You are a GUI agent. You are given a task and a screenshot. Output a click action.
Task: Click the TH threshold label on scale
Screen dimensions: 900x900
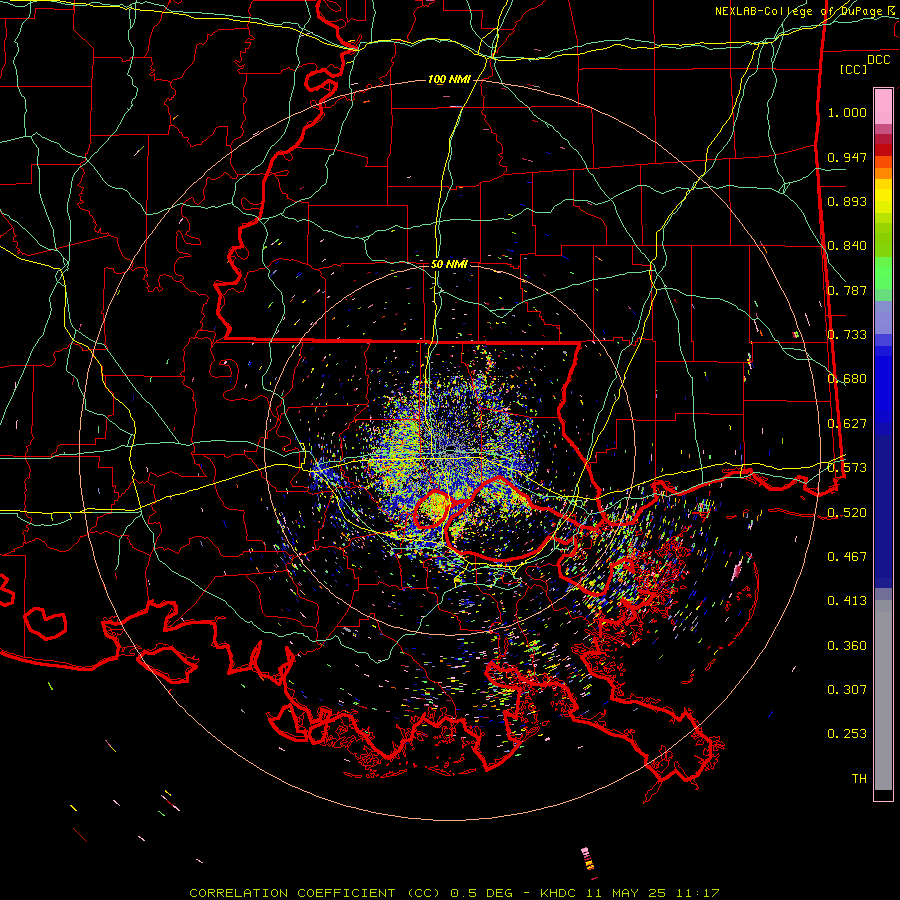click(859, 779)
